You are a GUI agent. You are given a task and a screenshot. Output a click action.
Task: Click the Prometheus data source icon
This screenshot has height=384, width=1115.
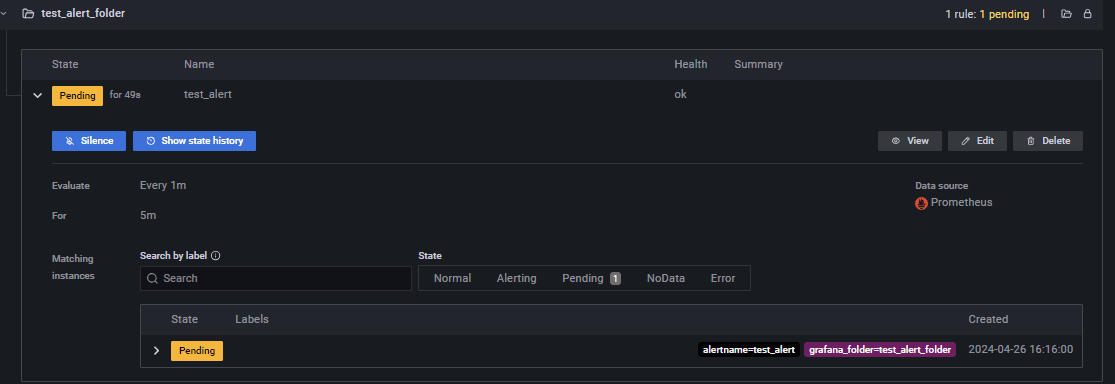pyautogui.click(x=921, y=203)
